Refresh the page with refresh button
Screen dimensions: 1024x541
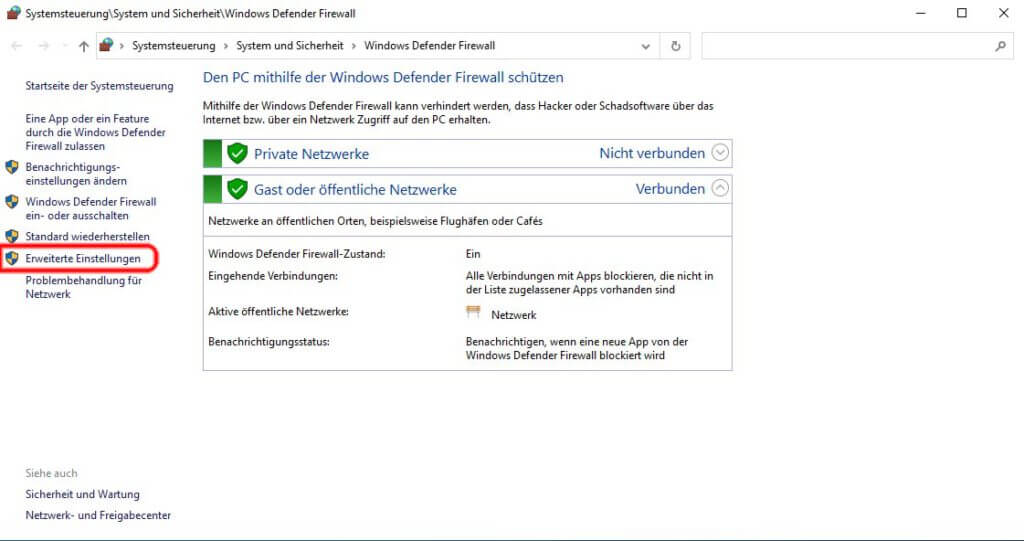tap(676, 46)
